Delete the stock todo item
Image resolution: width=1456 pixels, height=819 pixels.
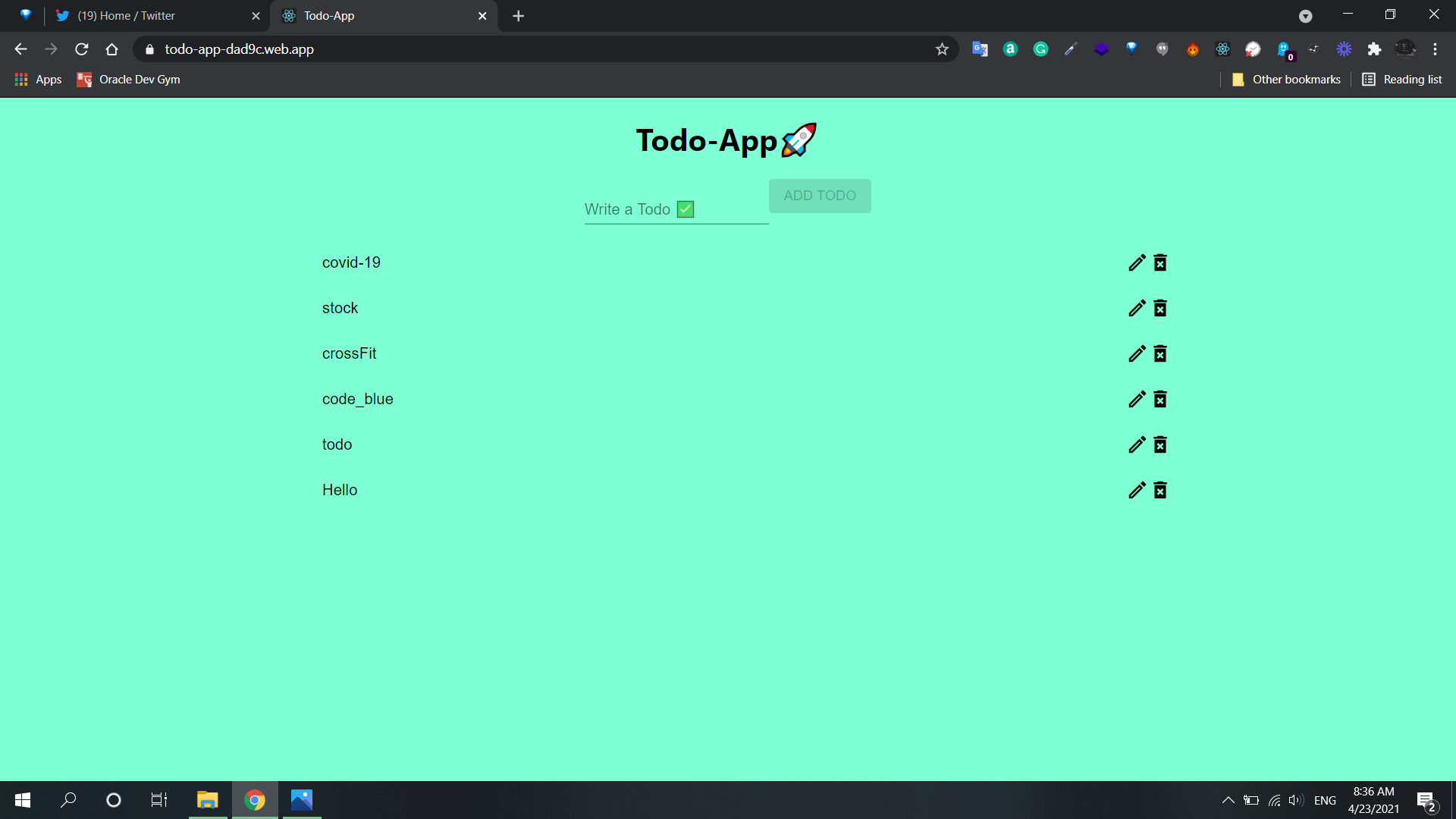[x=1160, y=308]
